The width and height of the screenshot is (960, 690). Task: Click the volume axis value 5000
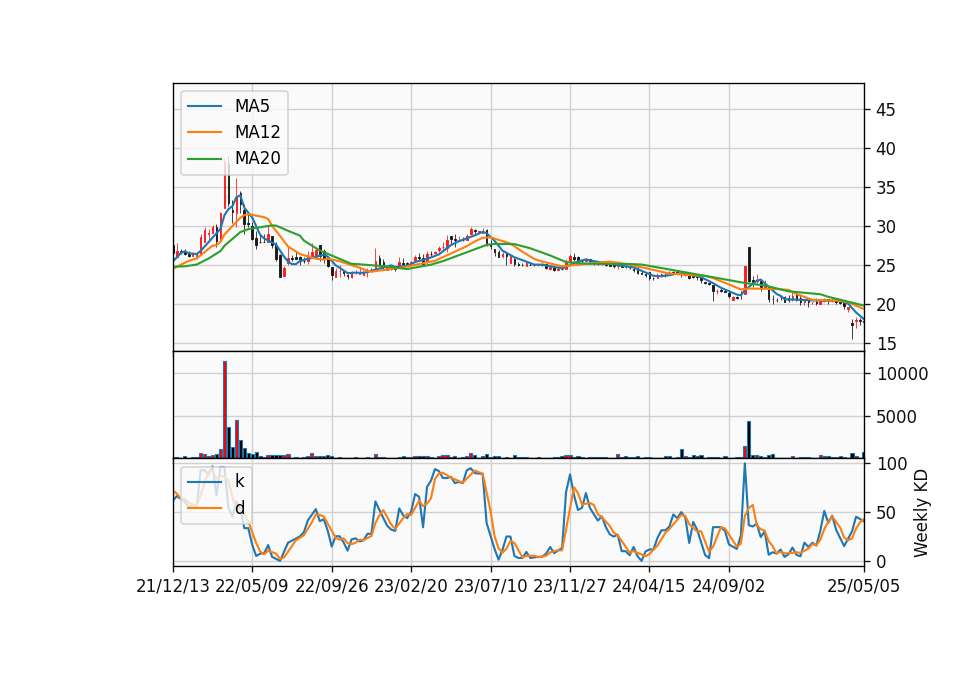pyautogui.click(x=897, y=418)
